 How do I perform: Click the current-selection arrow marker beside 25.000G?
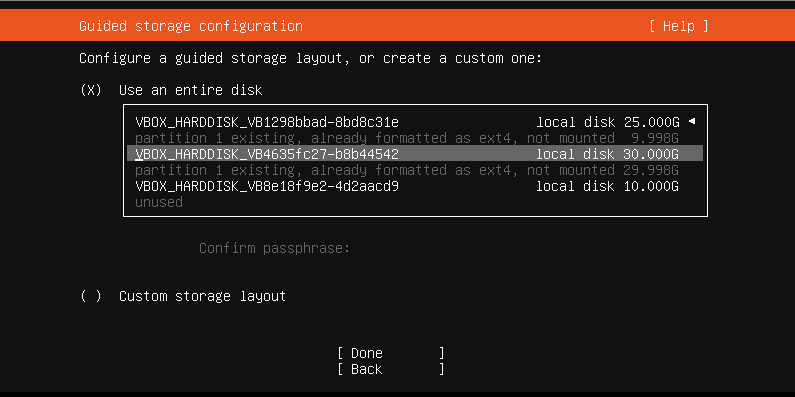point(692,122)
